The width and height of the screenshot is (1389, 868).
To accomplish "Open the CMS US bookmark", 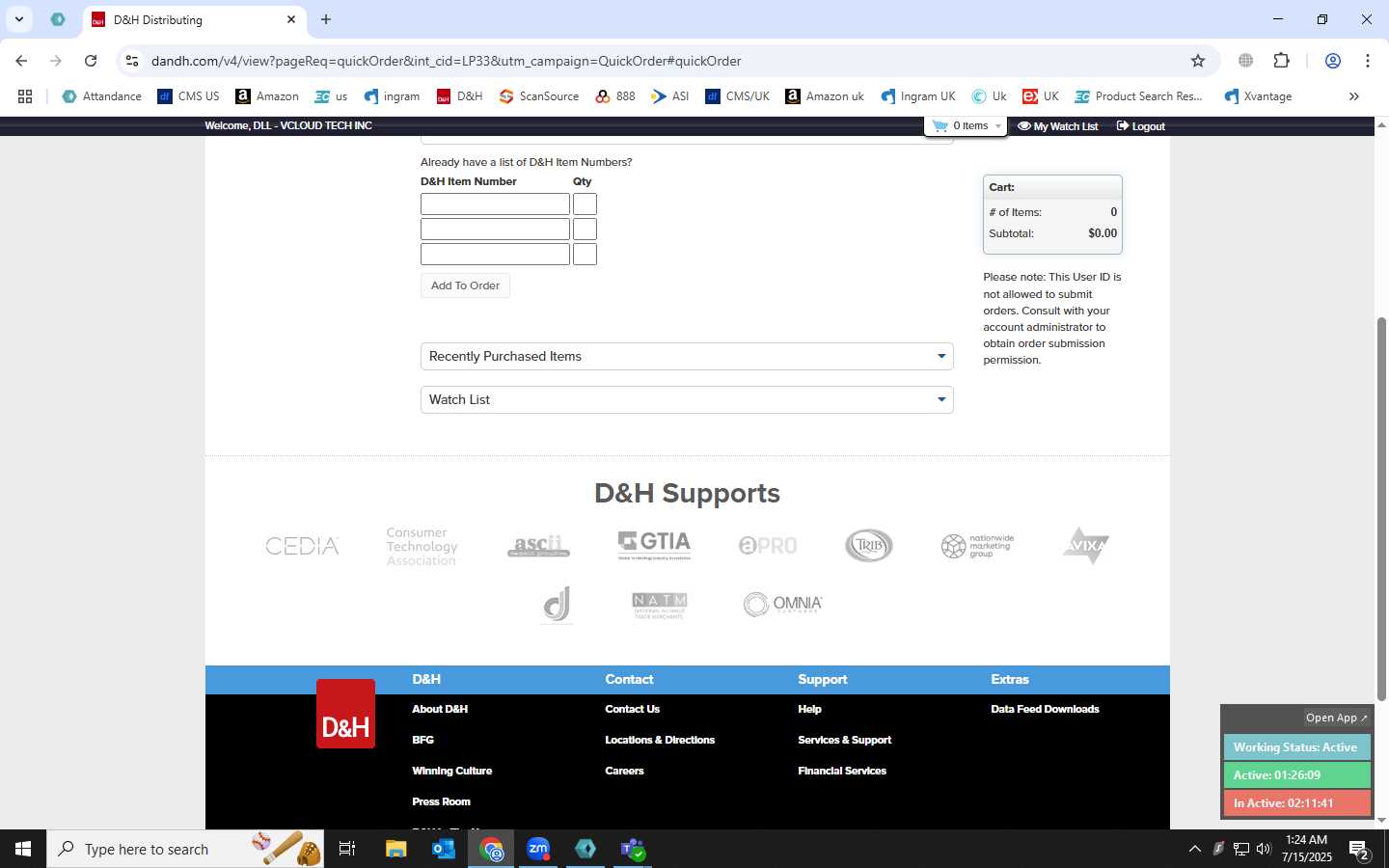I will (188, 96).
